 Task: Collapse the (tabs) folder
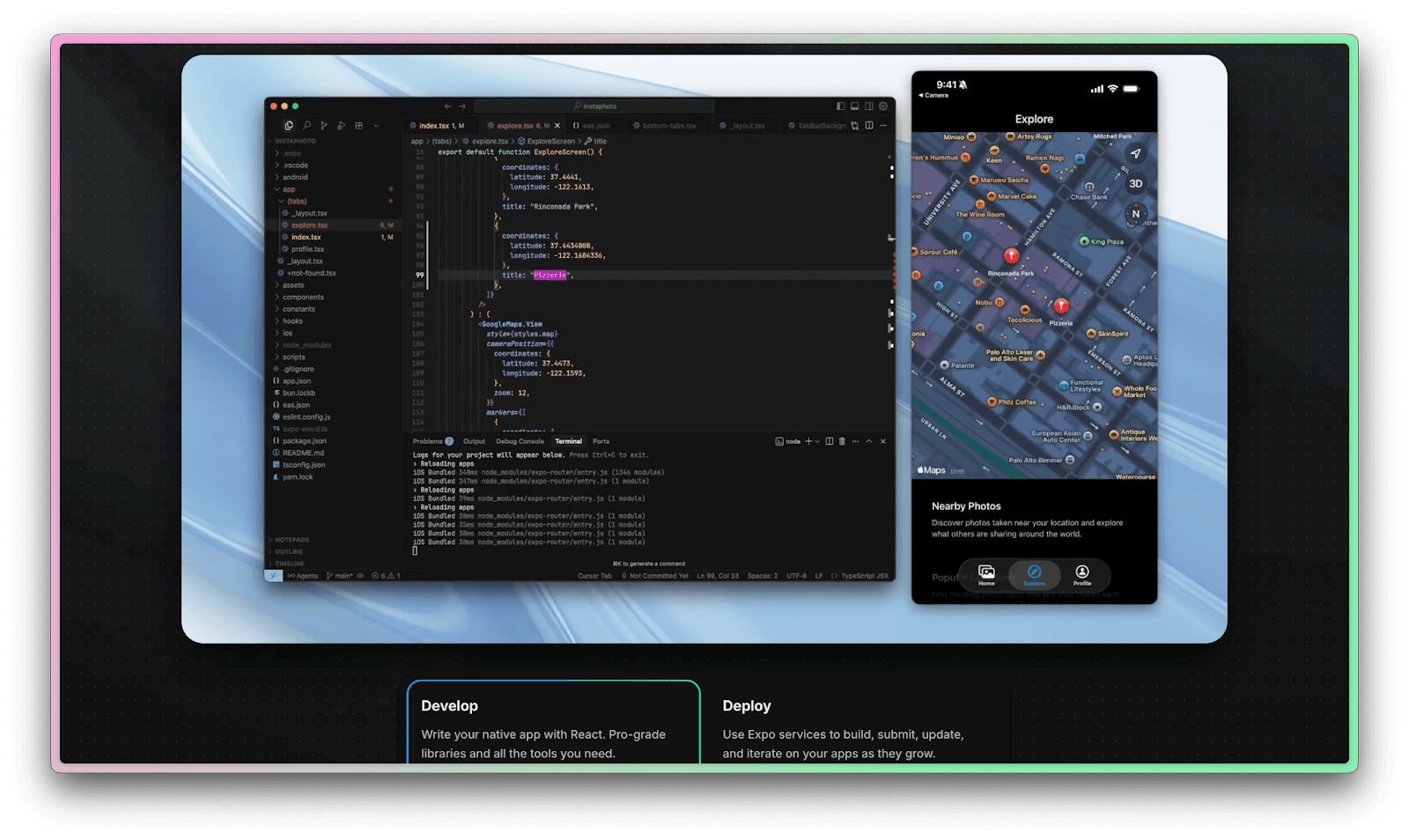pyautogui.click(x=297, y=202)
